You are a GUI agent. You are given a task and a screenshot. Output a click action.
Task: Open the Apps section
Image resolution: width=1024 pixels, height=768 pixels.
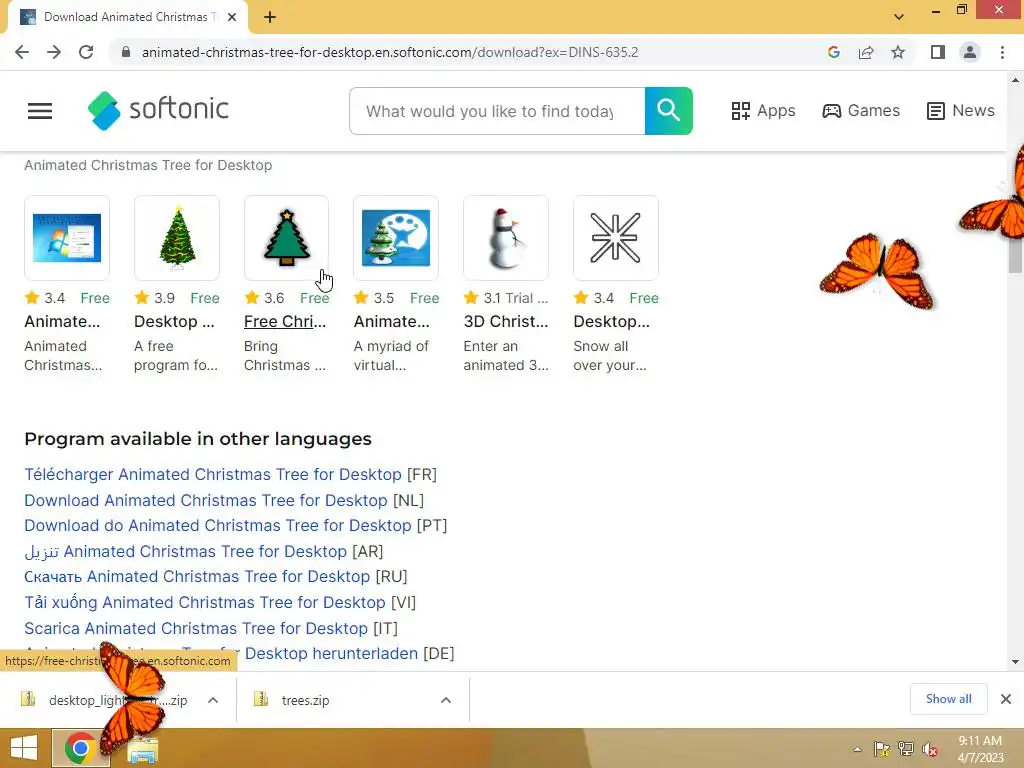coord(763,111)
